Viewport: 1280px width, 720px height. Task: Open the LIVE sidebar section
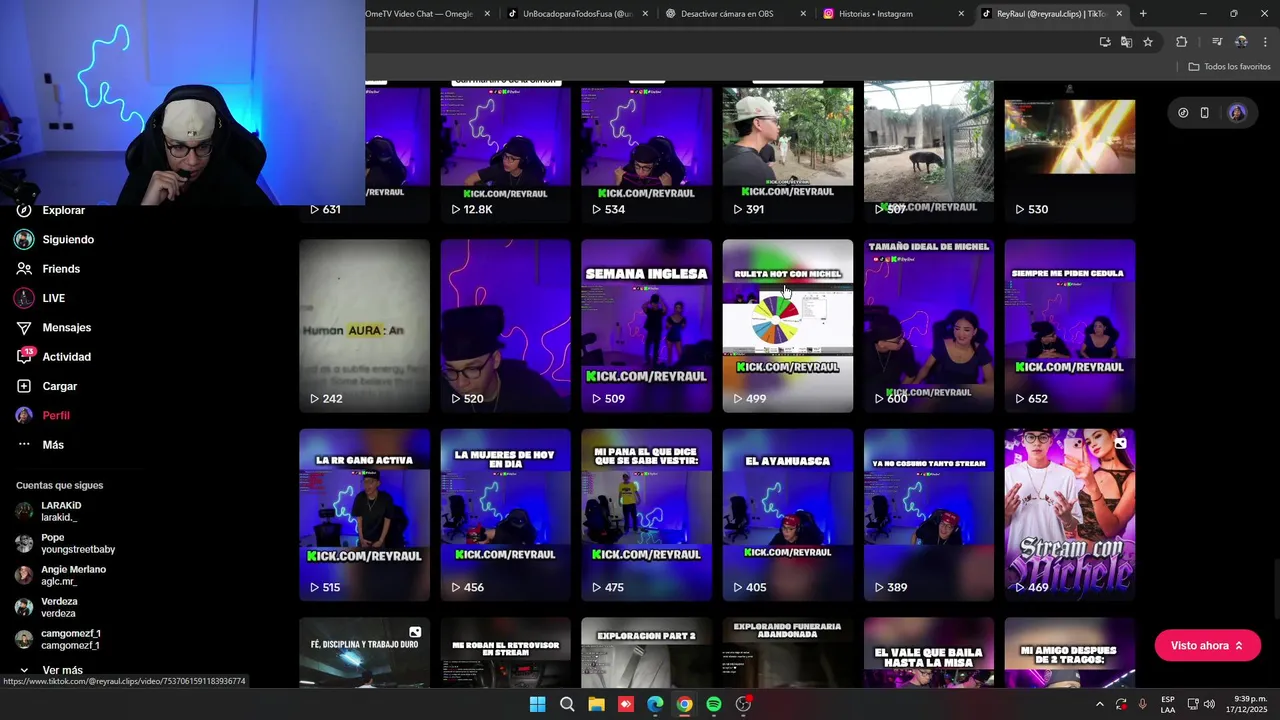(40, 298)
